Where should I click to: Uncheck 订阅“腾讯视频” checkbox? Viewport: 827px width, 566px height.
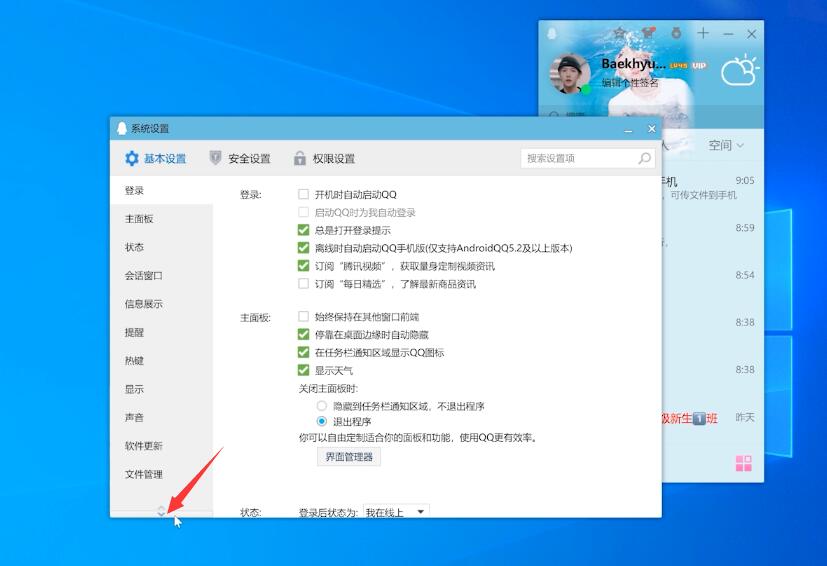303,266
